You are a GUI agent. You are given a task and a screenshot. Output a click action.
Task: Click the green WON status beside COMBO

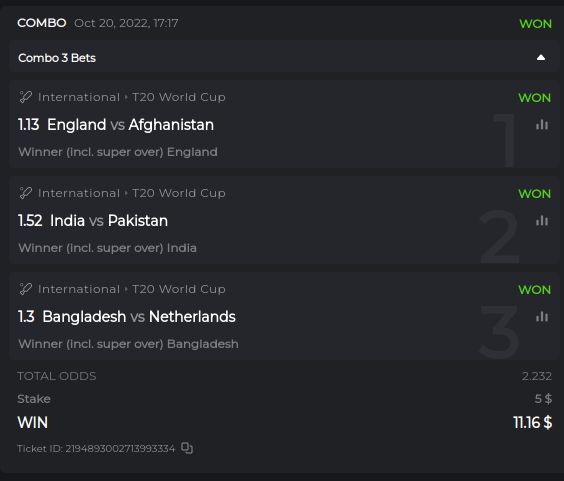point(535,24)
